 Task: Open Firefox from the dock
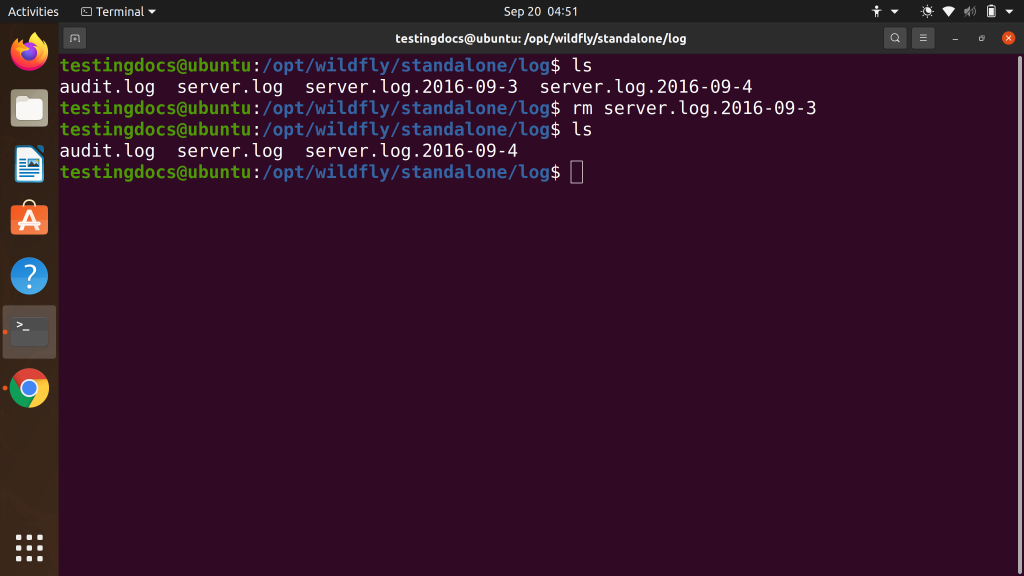click(x=29, y=54)
